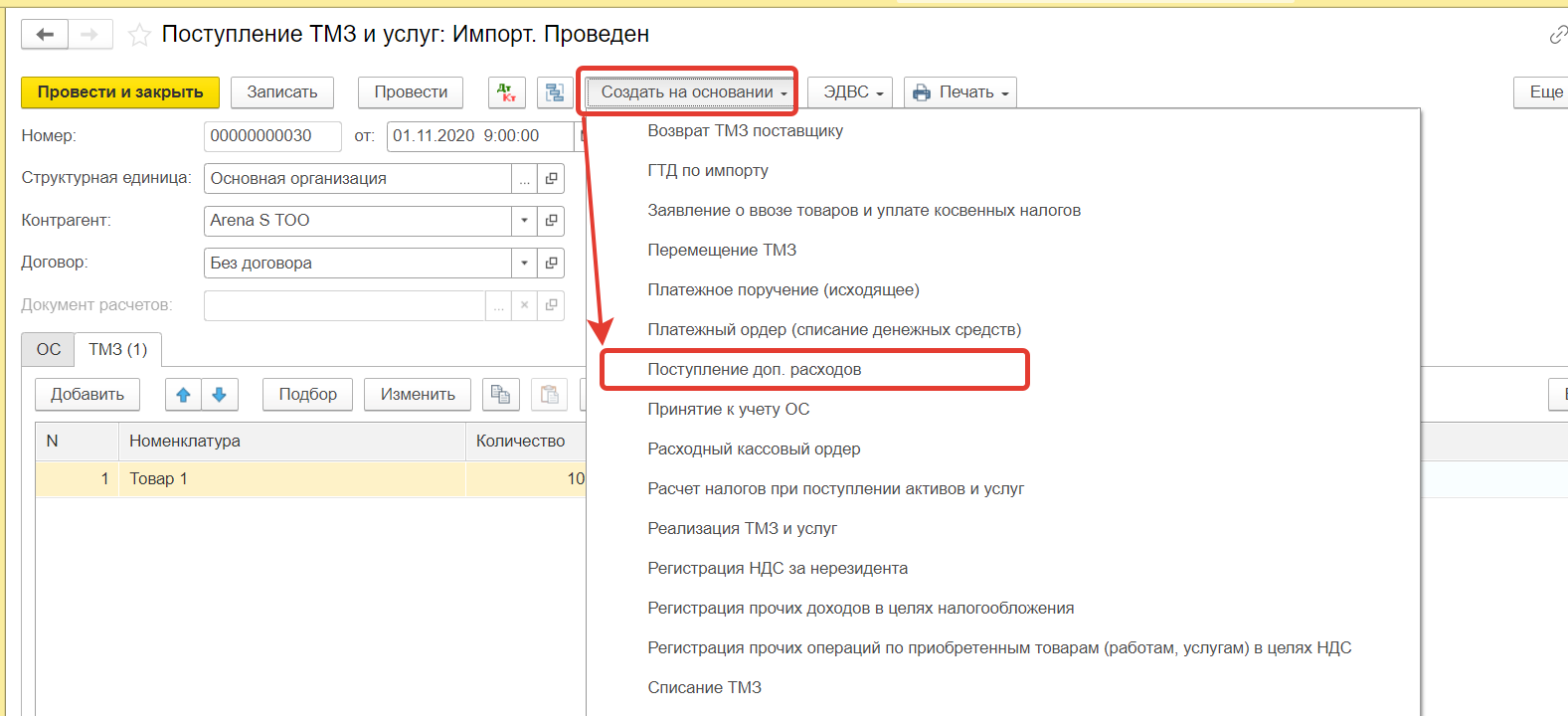Click the Записать button
Image resolution: width=1568 pixels, height=716 pixels.
pyautogui.click(x=282, y=92)
